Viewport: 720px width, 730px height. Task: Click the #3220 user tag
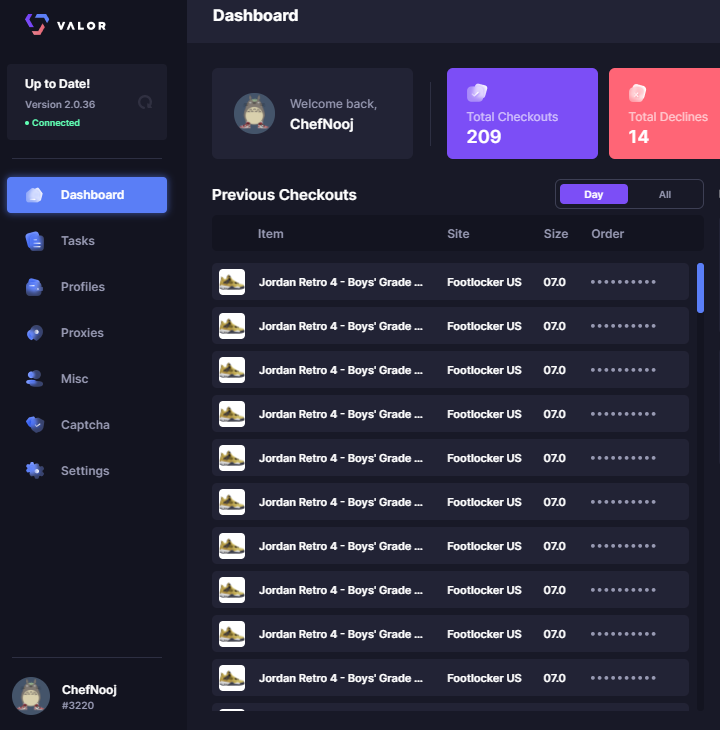pos(78,705)
